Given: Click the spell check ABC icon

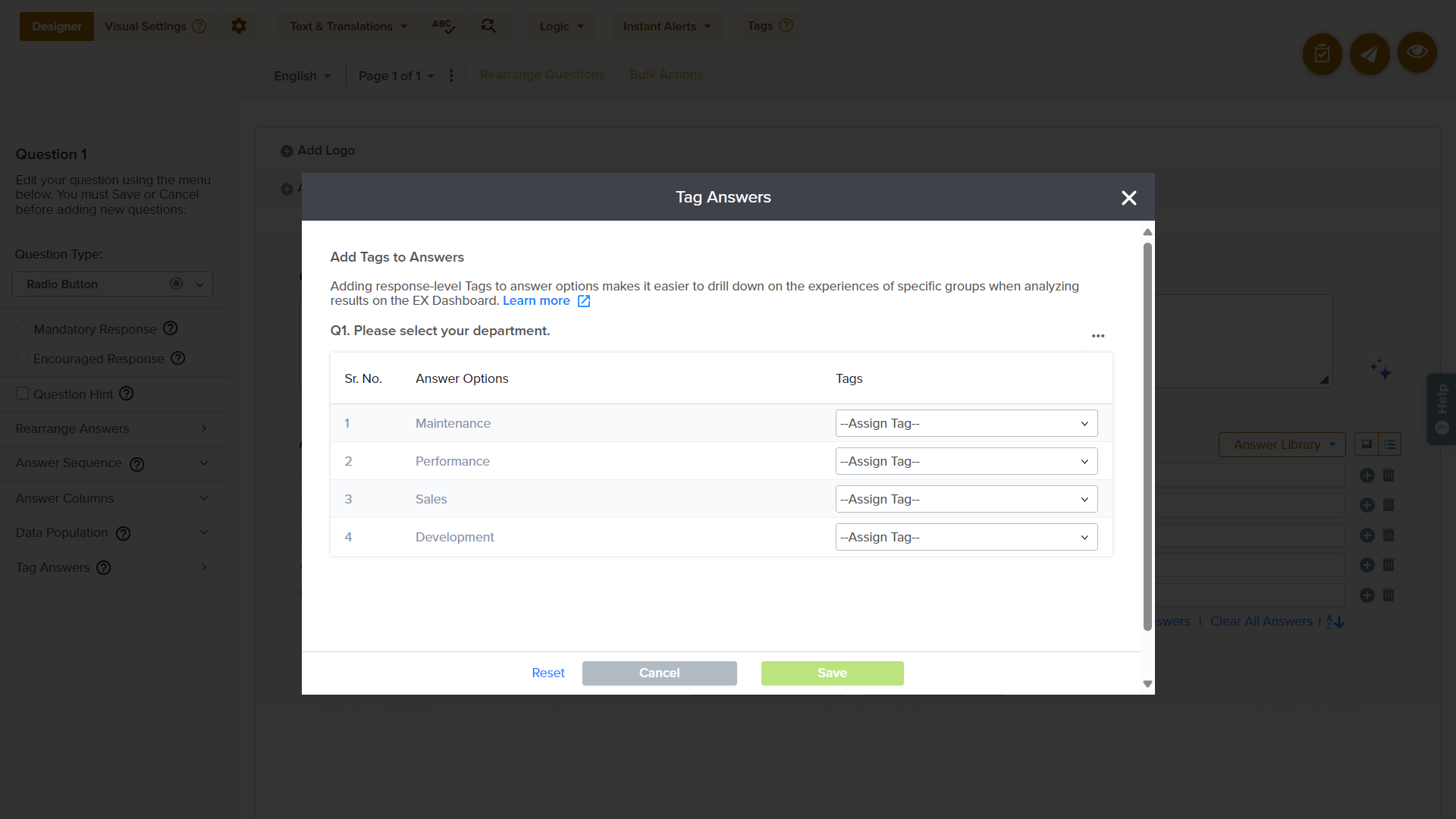Looking at the screenshot, I should [443, 27].
